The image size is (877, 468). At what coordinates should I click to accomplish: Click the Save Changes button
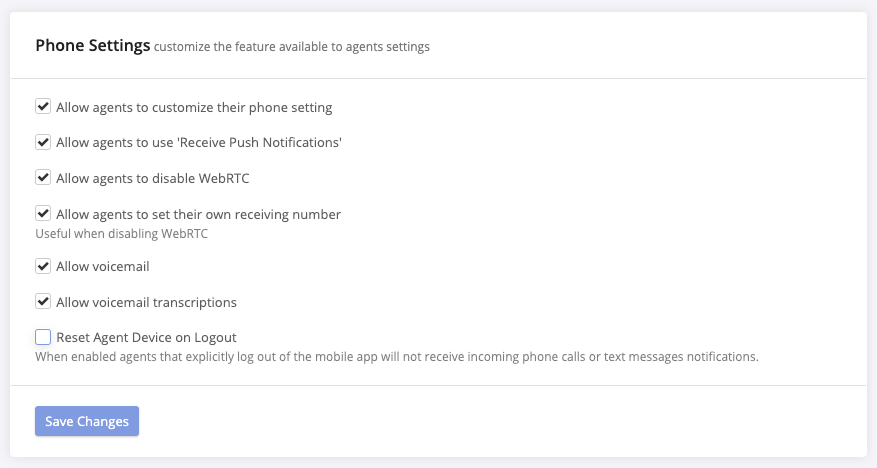coord(87,421)
